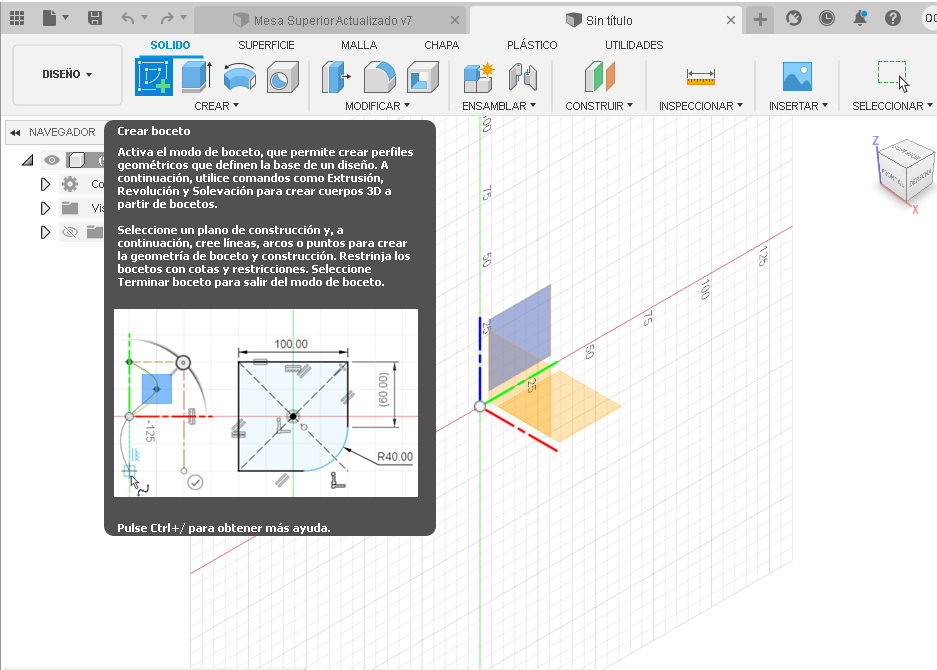This screenshot has height=670, width=937.
Task: Select the Revolución tool
Action: coord(240,77)
